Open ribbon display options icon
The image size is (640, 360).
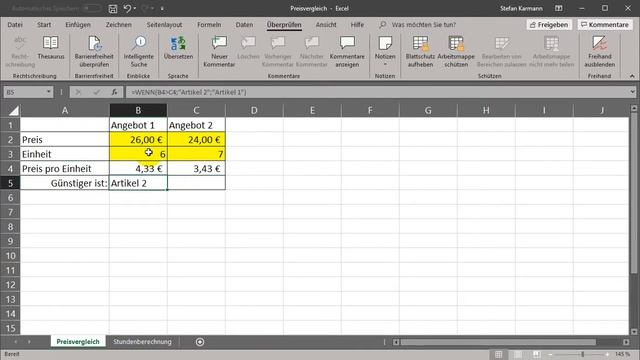(559, 8)
